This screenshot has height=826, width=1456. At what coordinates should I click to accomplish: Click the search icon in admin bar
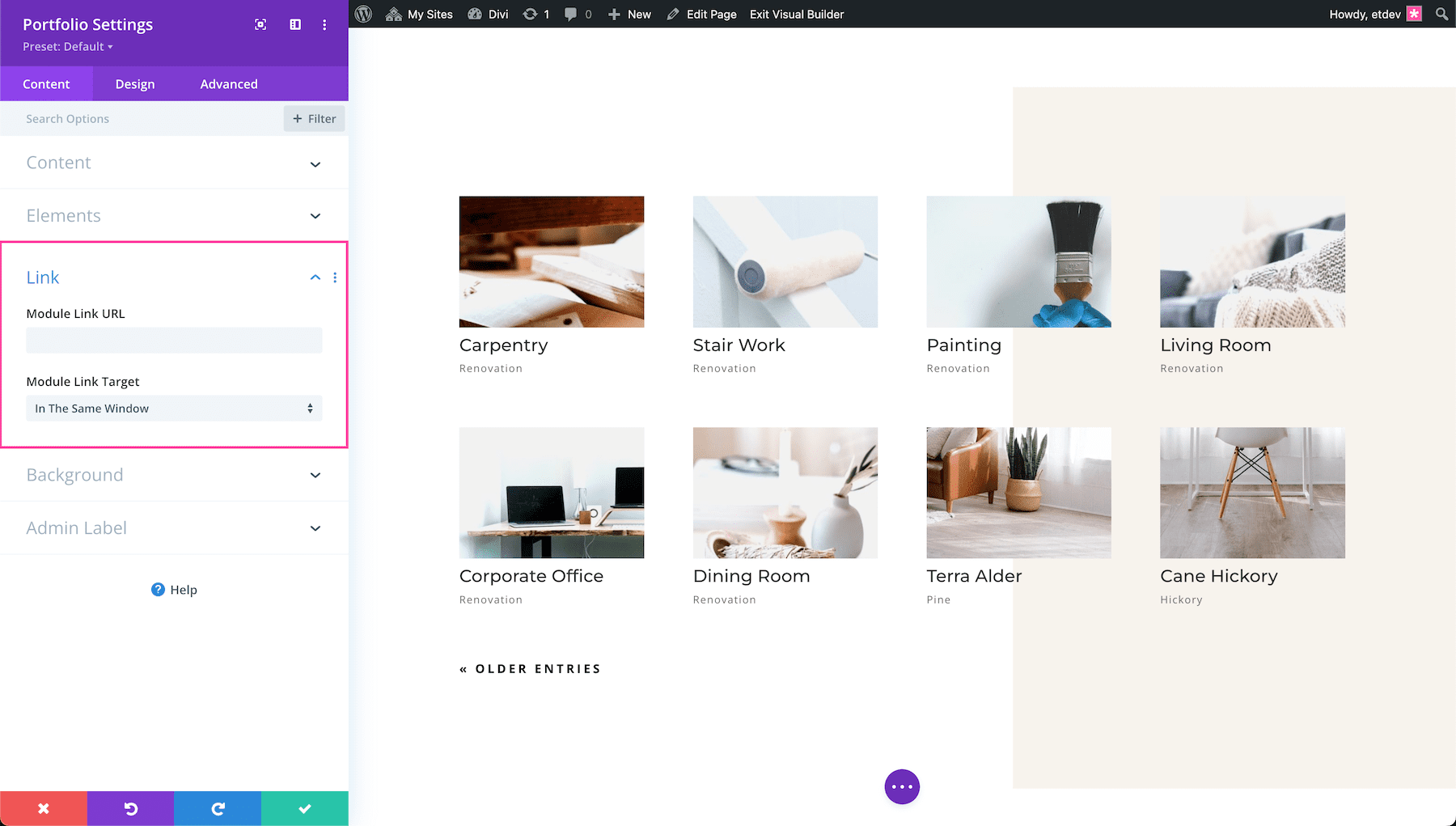click(1441, 14)
